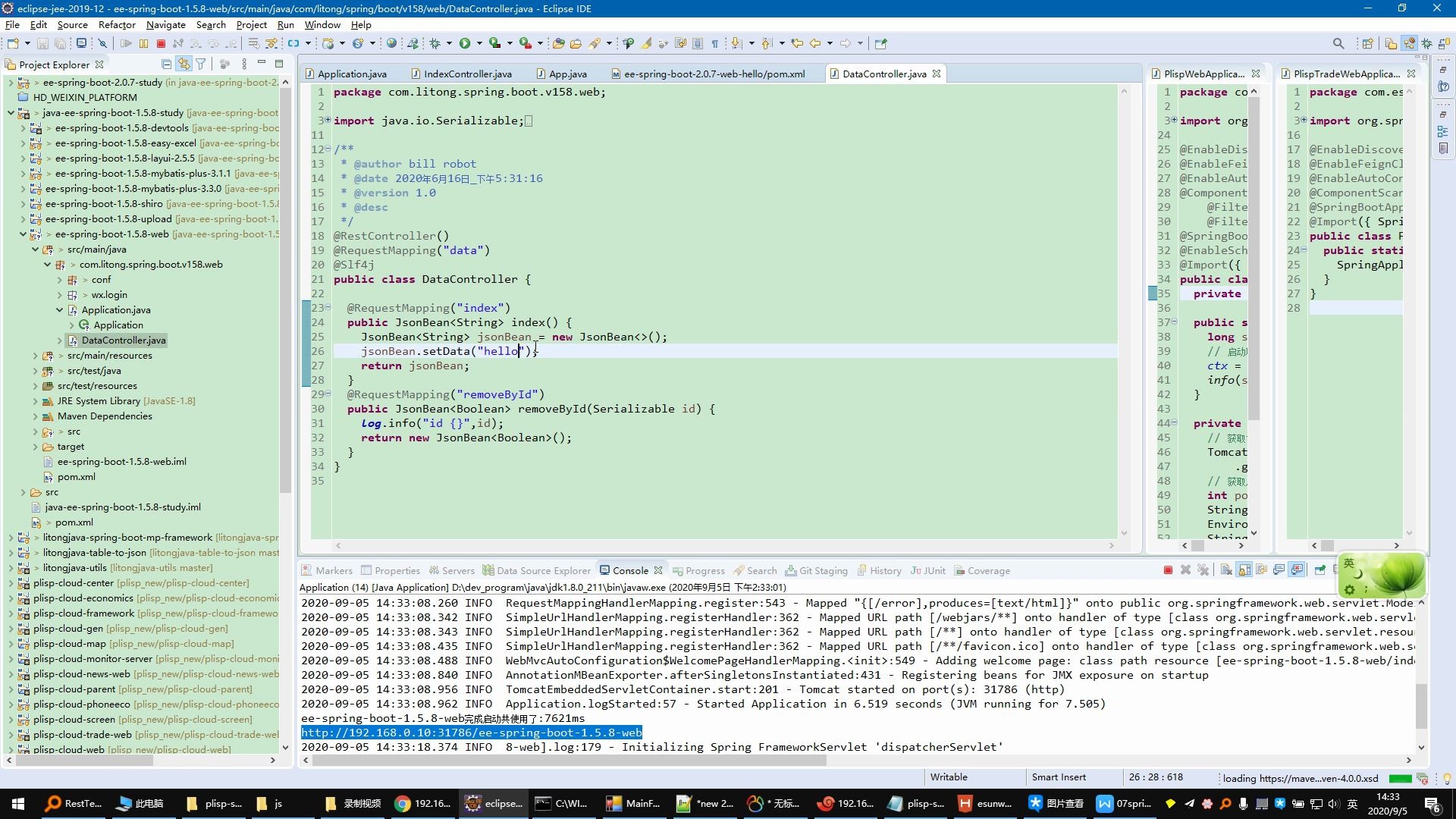Save the current file via the Save icon

43,43
